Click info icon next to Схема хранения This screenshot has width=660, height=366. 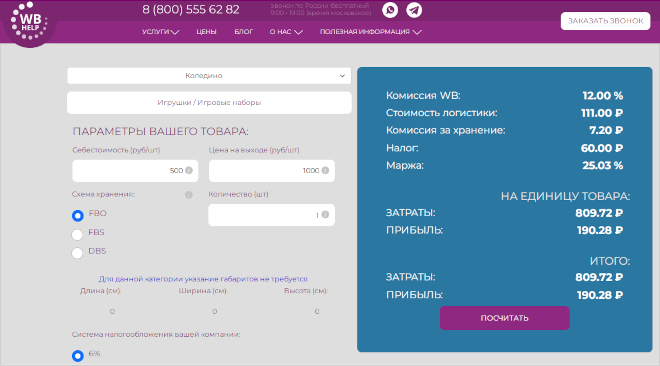click(189, 195)
